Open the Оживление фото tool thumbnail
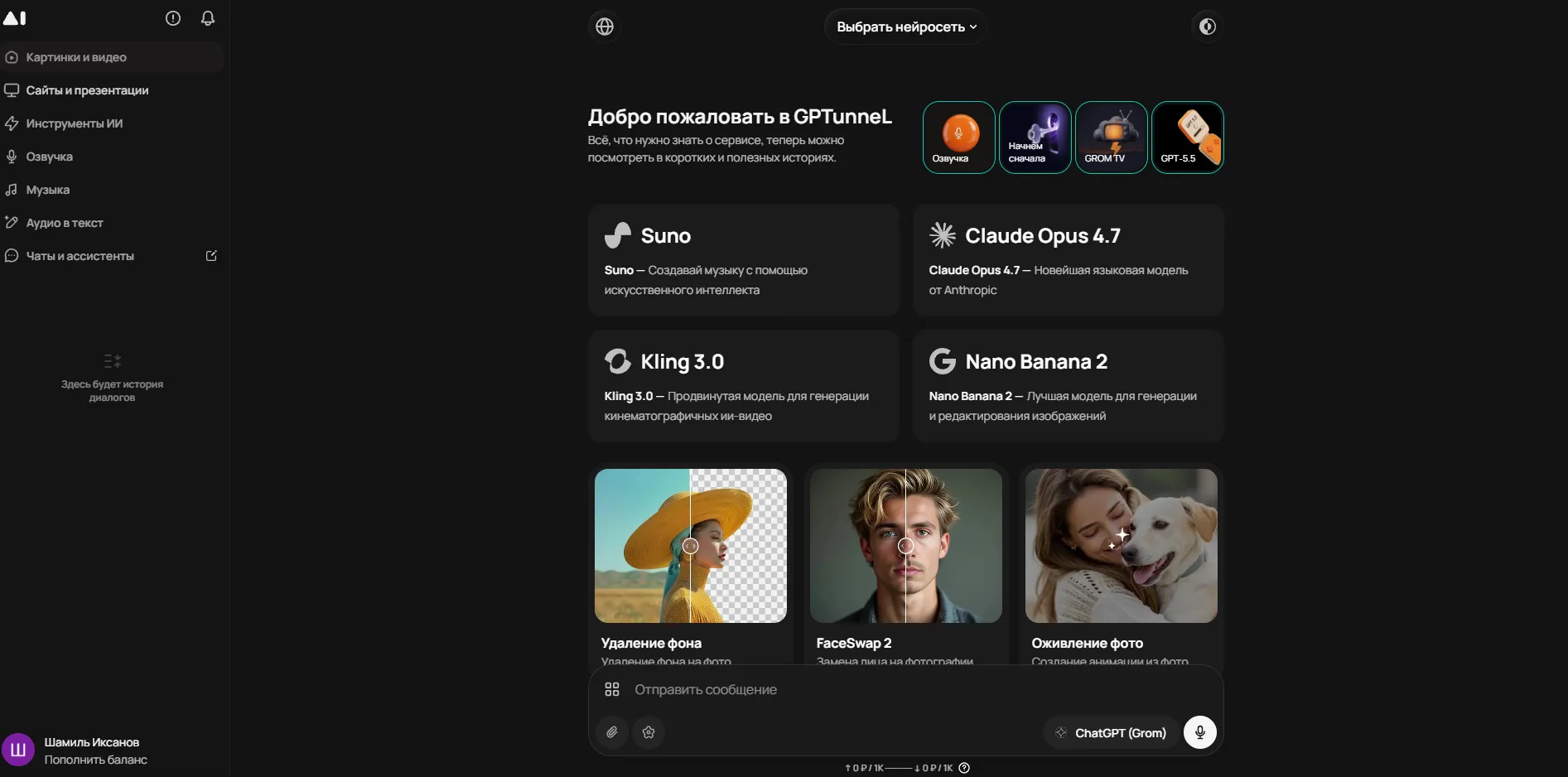 [x=1122, y=546]
